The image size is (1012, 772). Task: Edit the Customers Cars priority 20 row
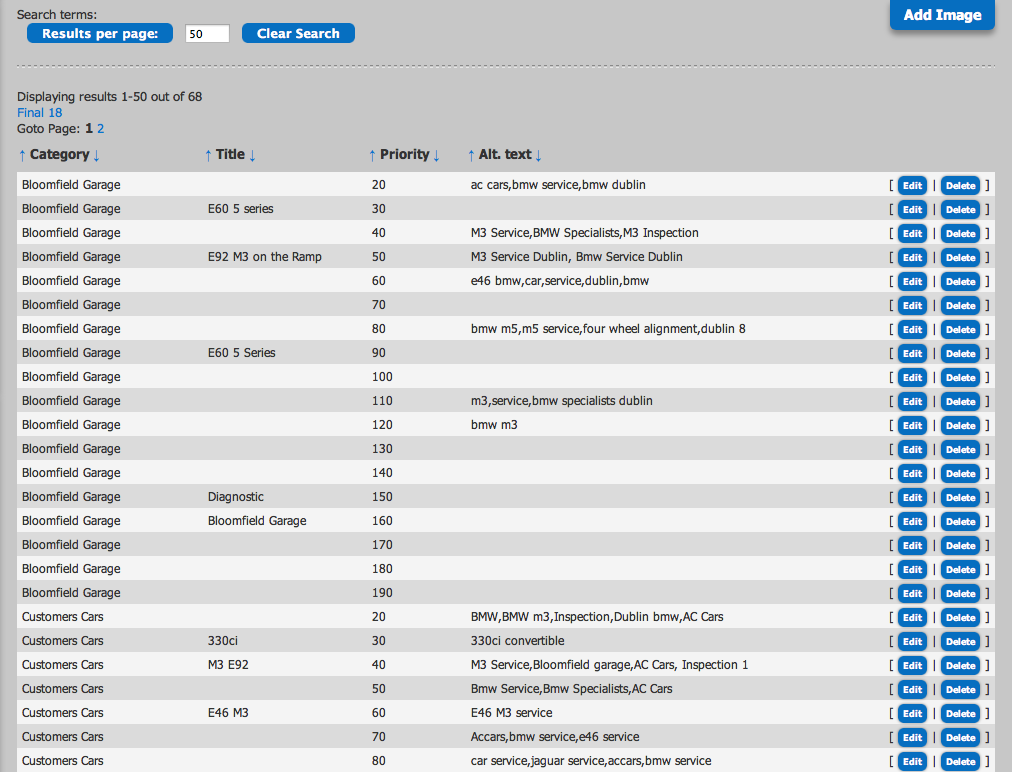point(912,617)
